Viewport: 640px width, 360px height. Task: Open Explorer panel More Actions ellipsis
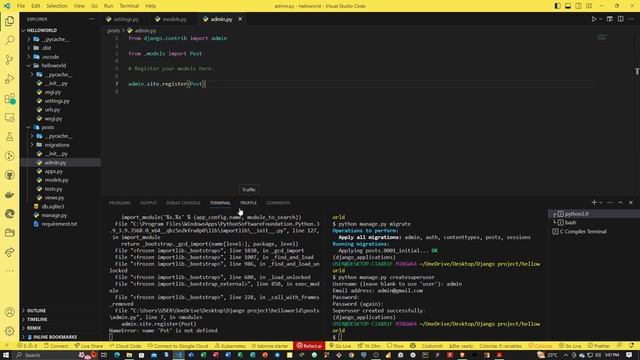(91, 19)
